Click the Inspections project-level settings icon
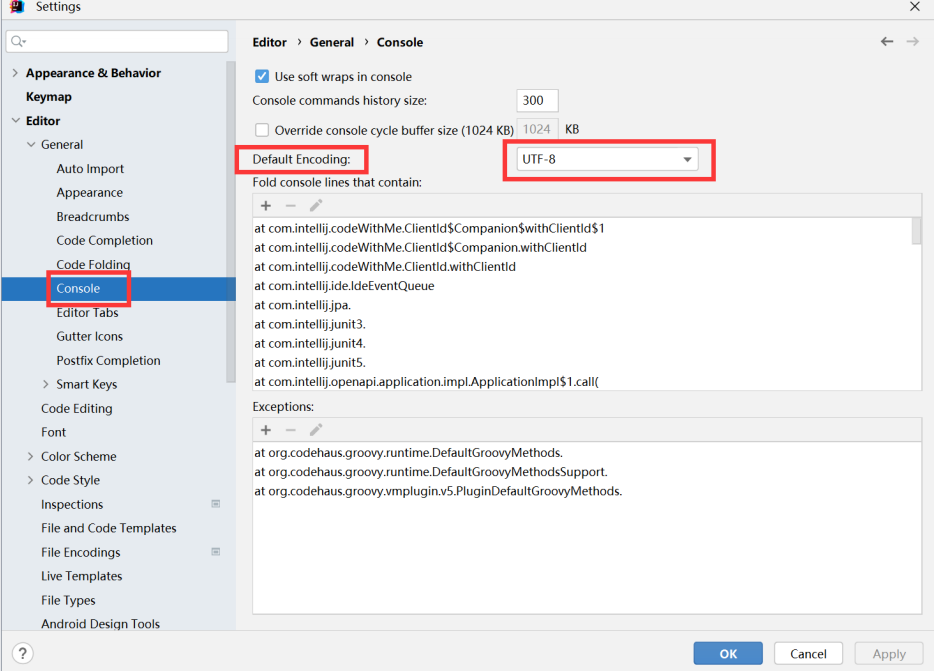The width and height of the screenshot is (934, 671). tap(216, 504)
